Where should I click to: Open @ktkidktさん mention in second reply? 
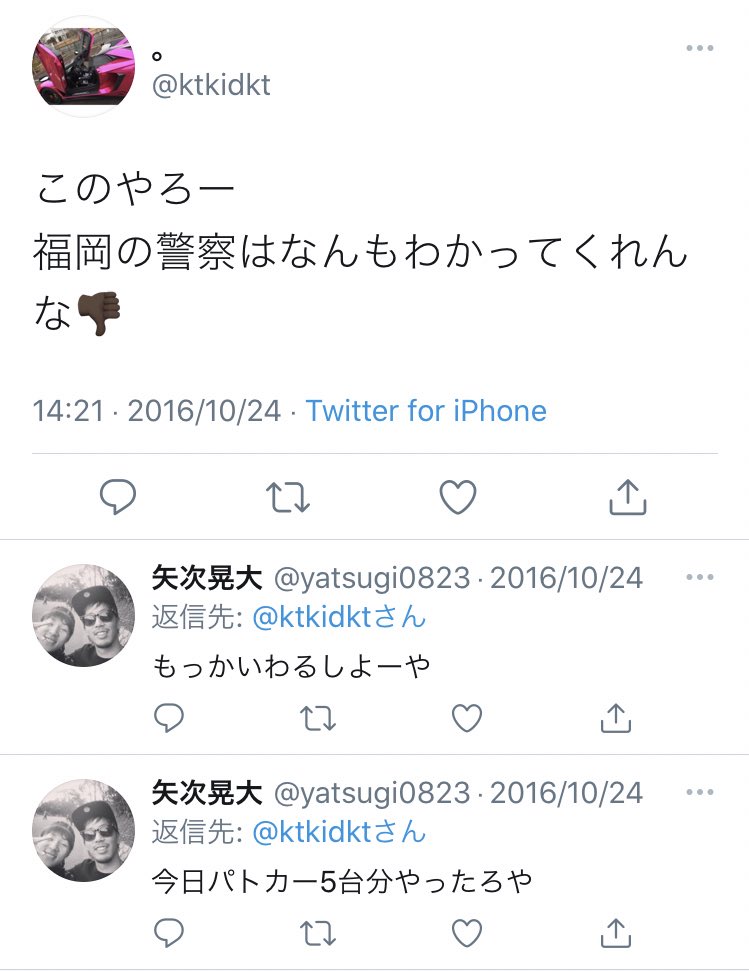pyautogui.click(x=339, y=832)
